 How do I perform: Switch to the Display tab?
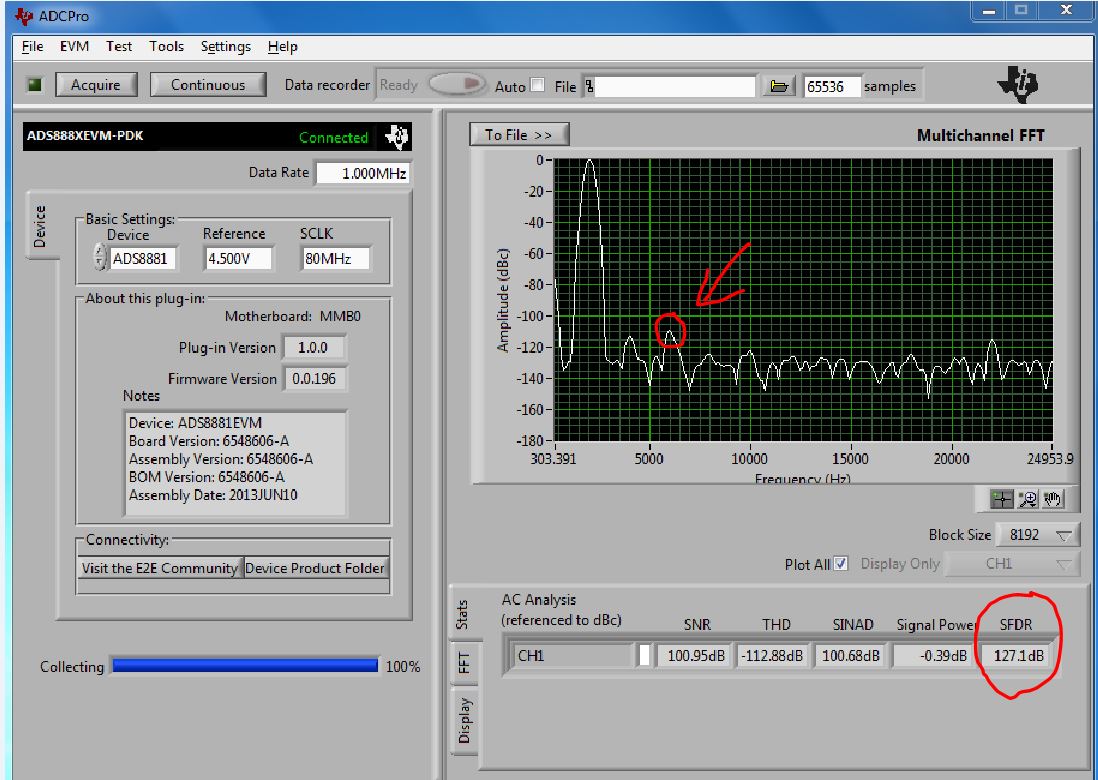coord(464,720)
